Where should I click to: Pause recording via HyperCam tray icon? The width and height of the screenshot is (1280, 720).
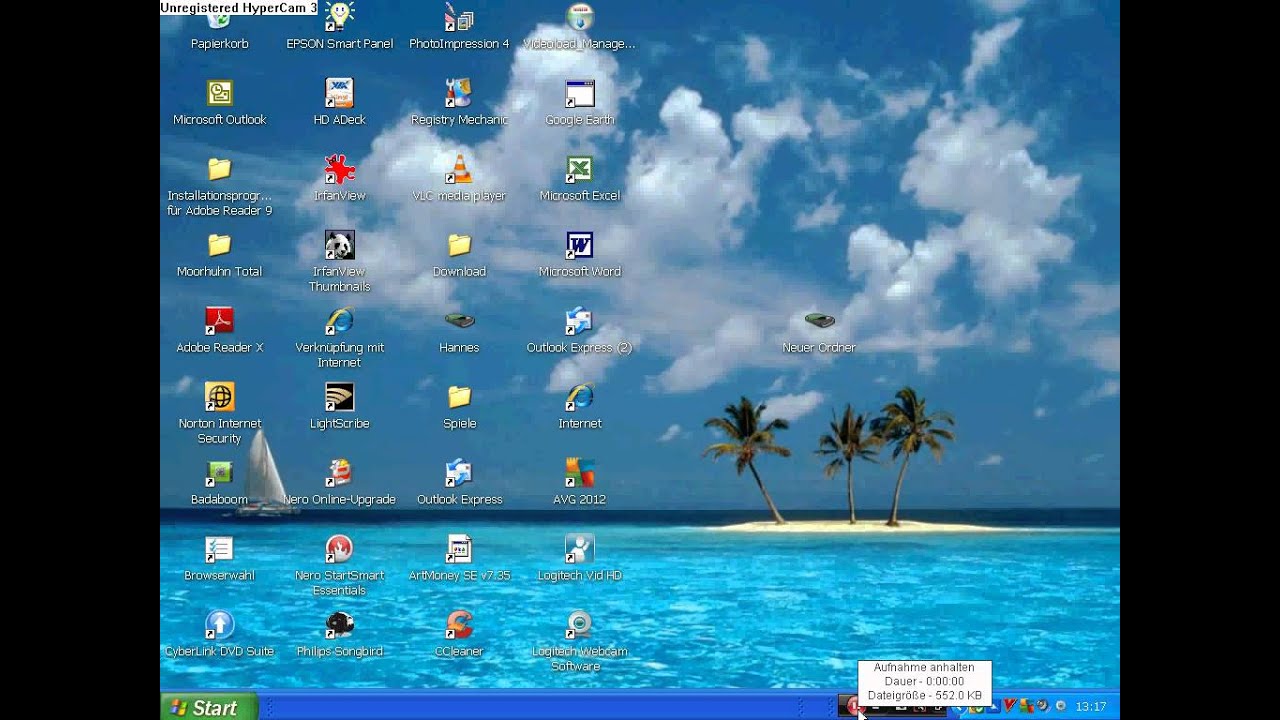point(854,706)
